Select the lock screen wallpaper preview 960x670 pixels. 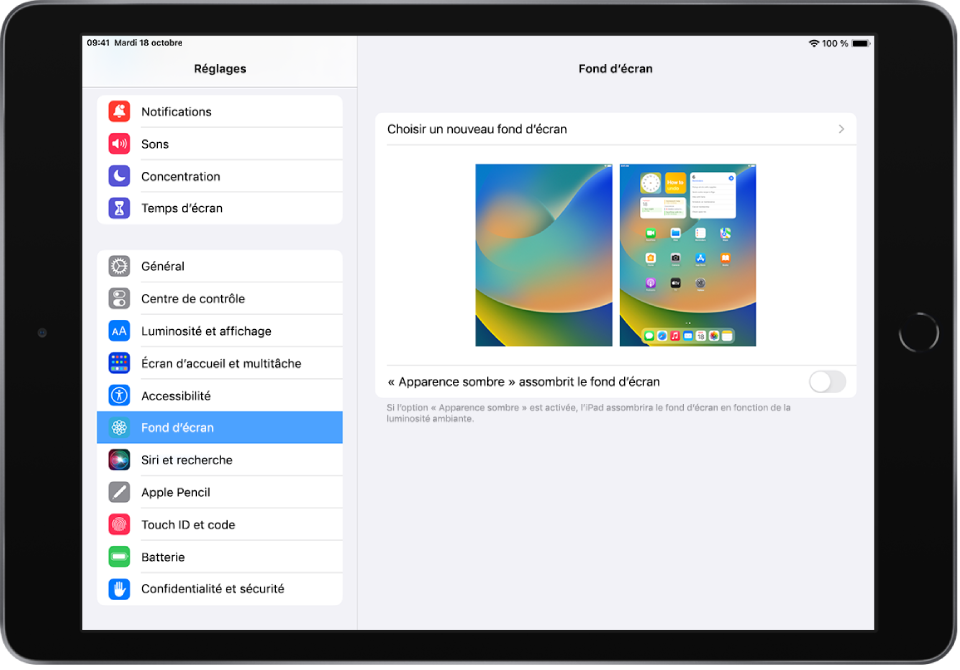click(x=543, y=255)
